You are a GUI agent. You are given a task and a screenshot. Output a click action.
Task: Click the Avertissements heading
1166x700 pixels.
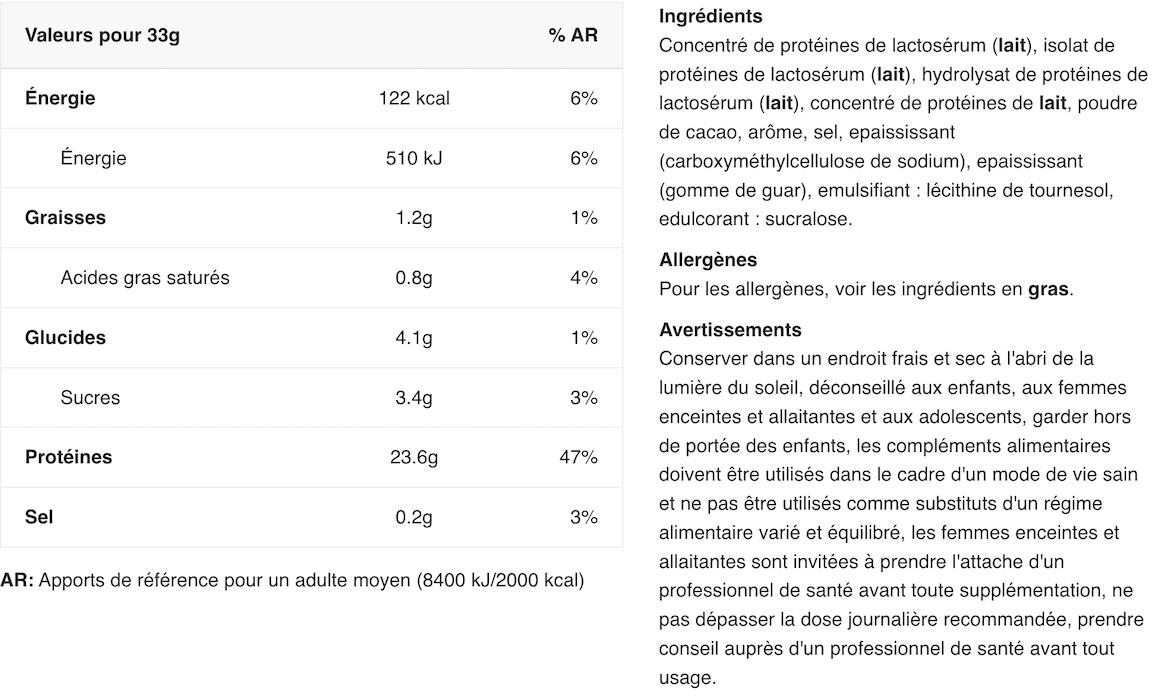pyautogui.click(x=730, y=330)
